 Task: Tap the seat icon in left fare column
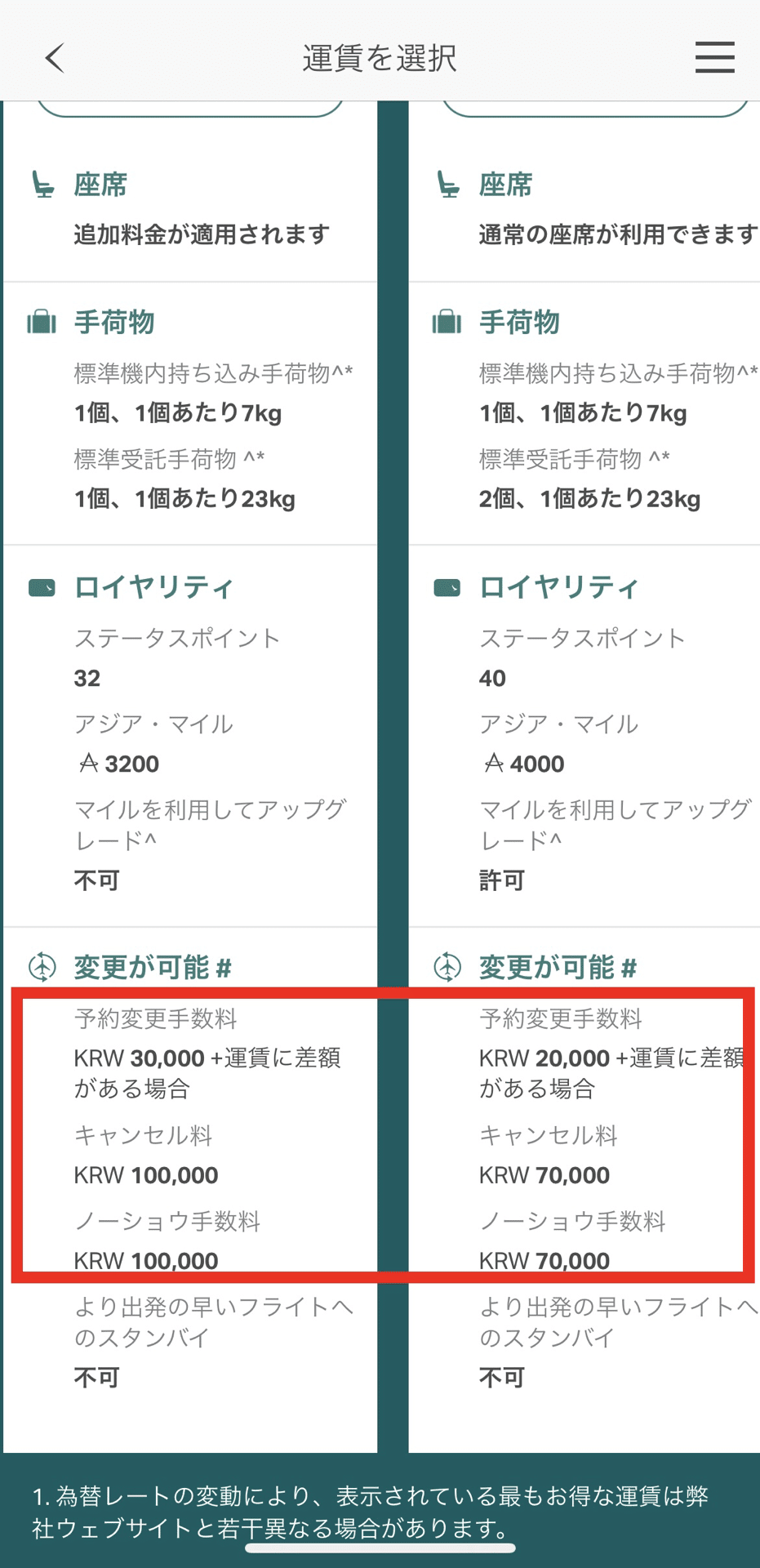tap(42, 185)
